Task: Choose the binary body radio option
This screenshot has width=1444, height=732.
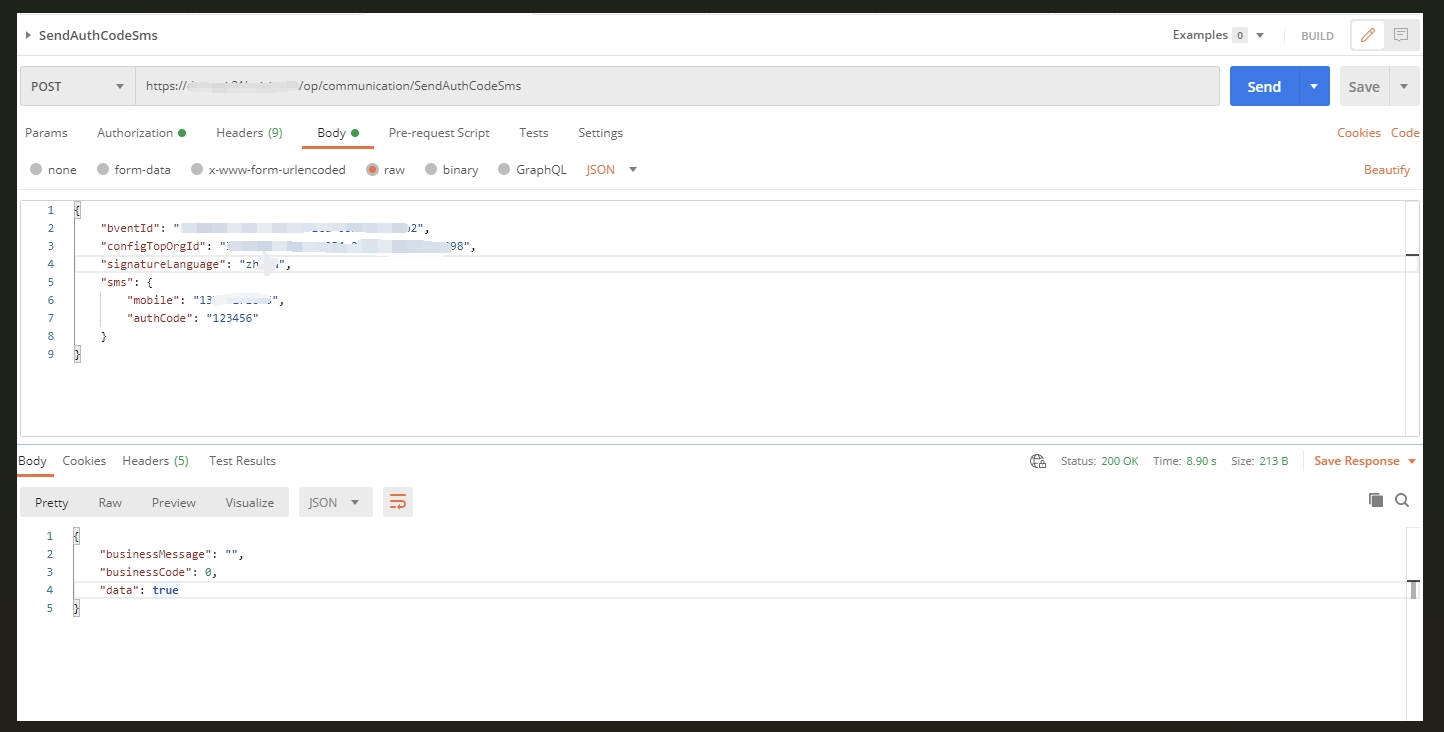Action: pos(431,170)
